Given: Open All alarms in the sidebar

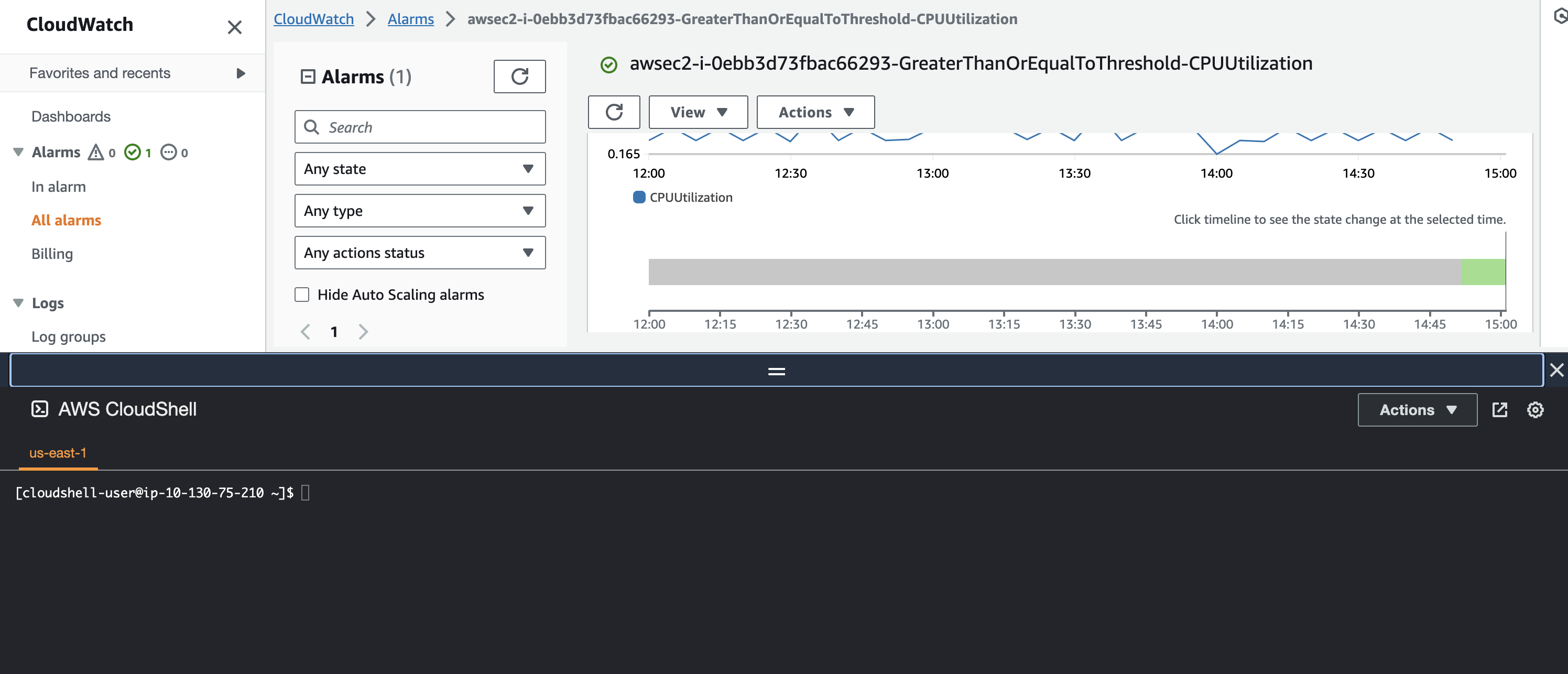Looking at the screenshot, I should coord(67,221).
